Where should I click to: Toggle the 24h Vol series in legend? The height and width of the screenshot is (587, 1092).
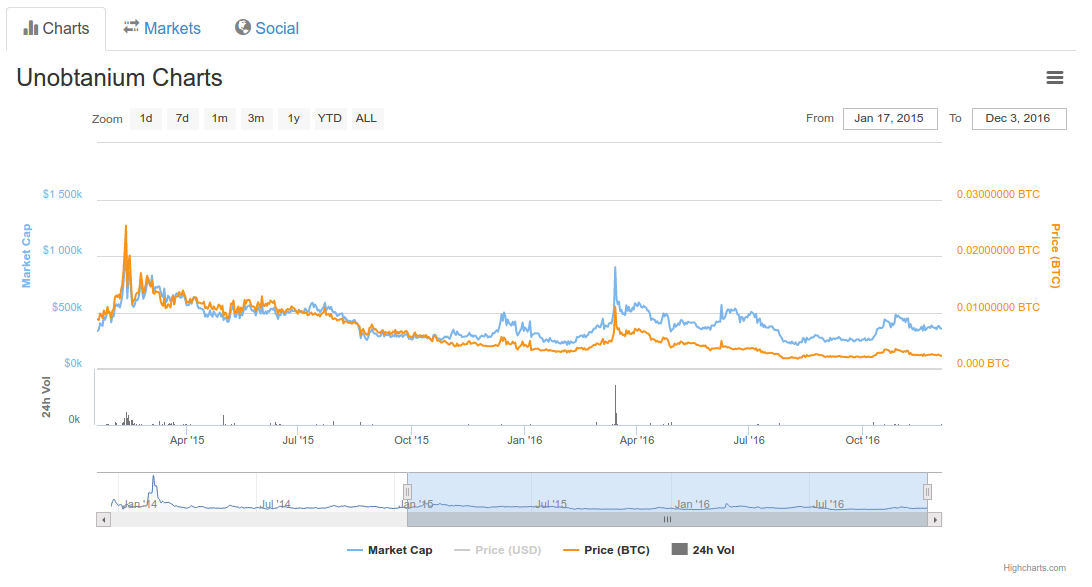703,550
